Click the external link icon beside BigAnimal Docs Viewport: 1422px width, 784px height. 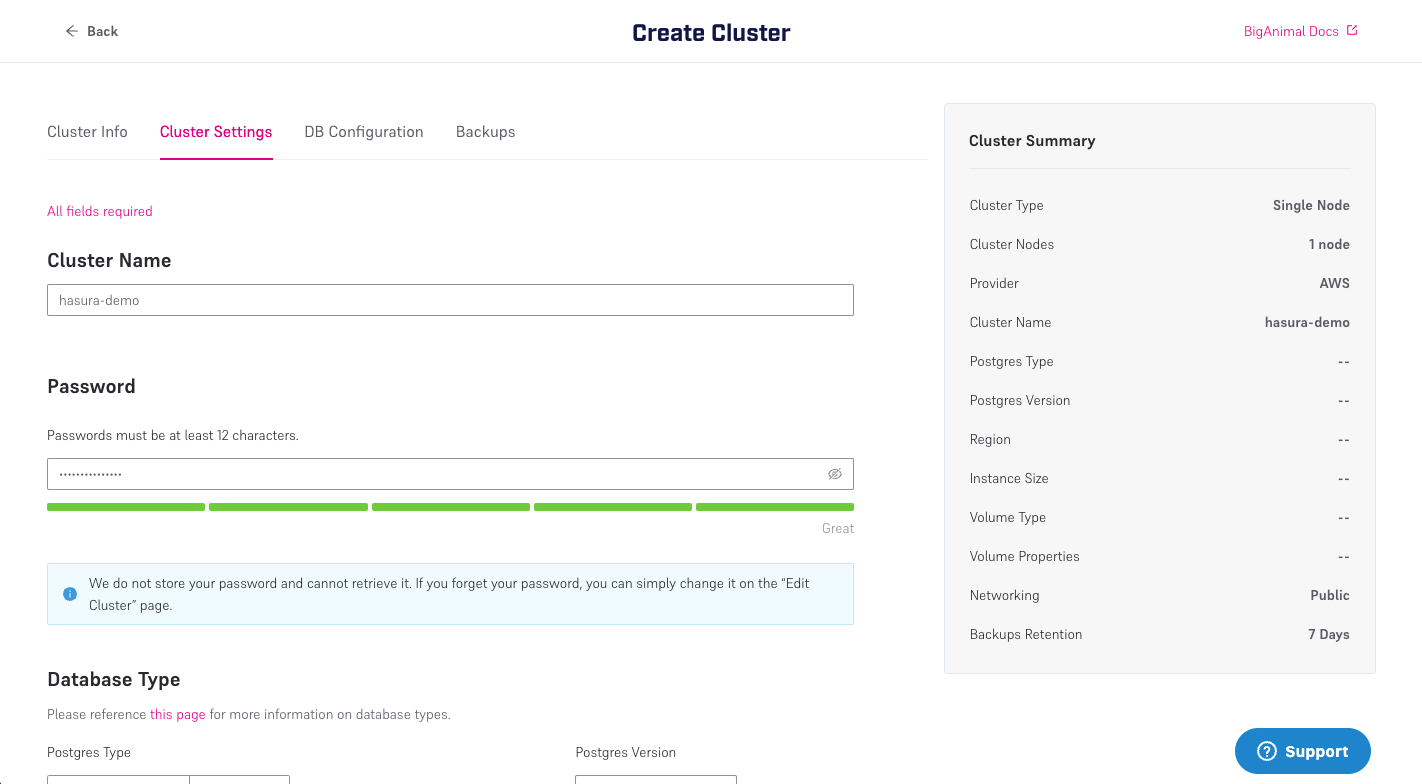[1352, 31]
